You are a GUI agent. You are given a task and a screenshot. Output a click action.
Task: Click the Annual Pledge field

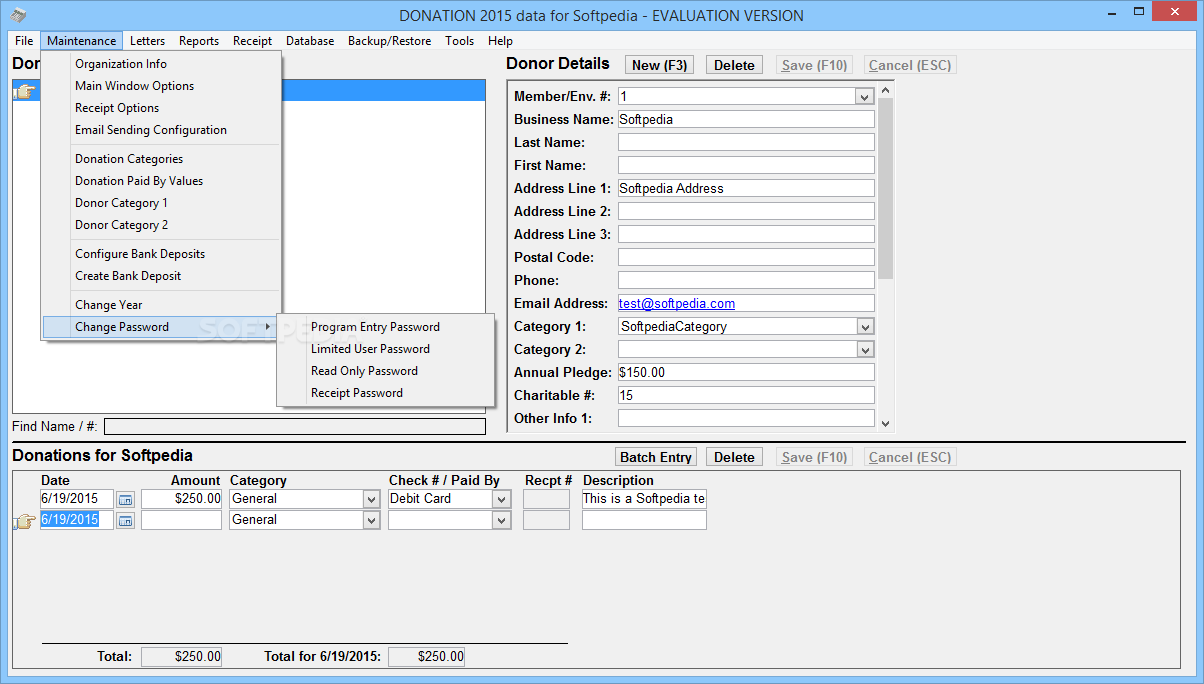[746, 372]
